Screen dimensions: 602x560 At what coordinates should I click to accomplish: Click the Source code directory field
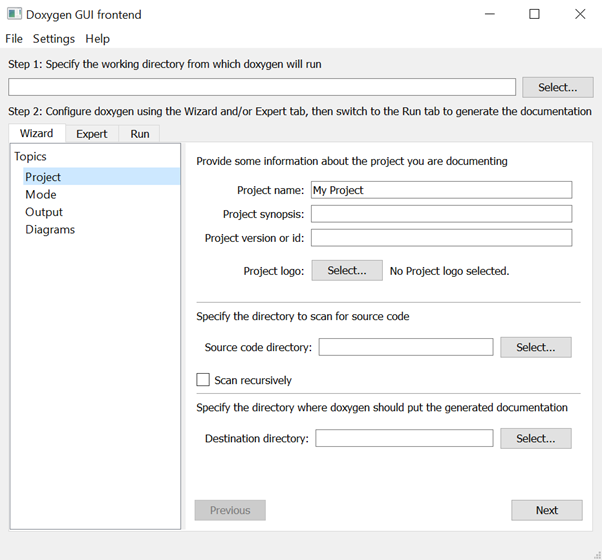406,347
